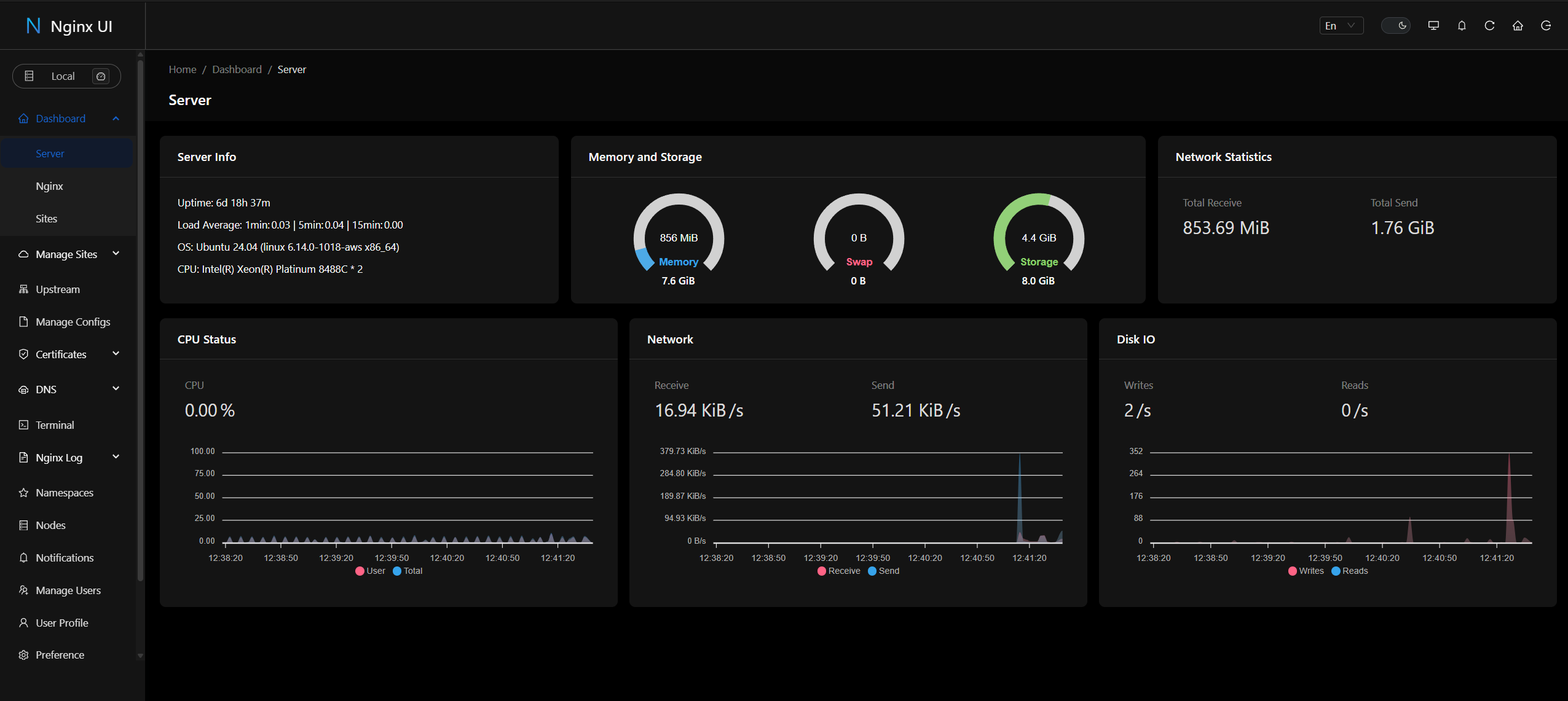Toggle the Reads series in Disk legend

pos(1350,571)
